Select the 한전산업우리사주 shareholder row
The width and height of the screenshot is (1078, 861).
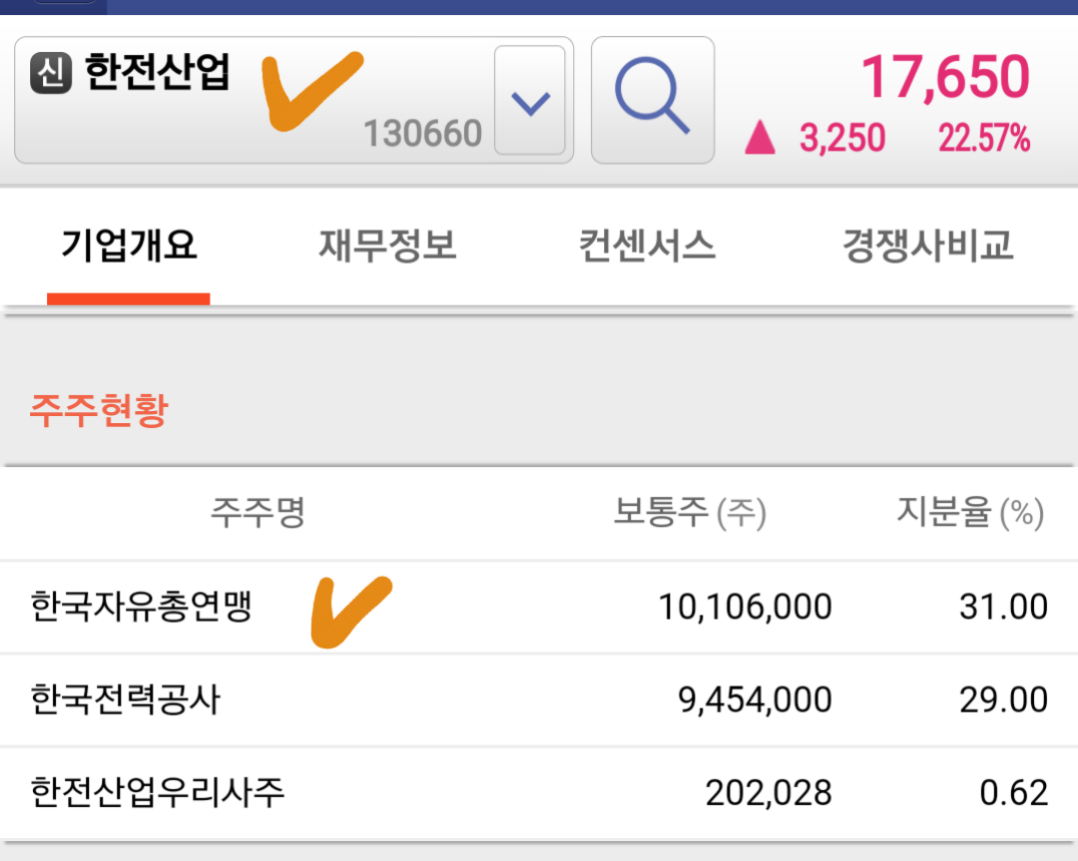[539, 793]
